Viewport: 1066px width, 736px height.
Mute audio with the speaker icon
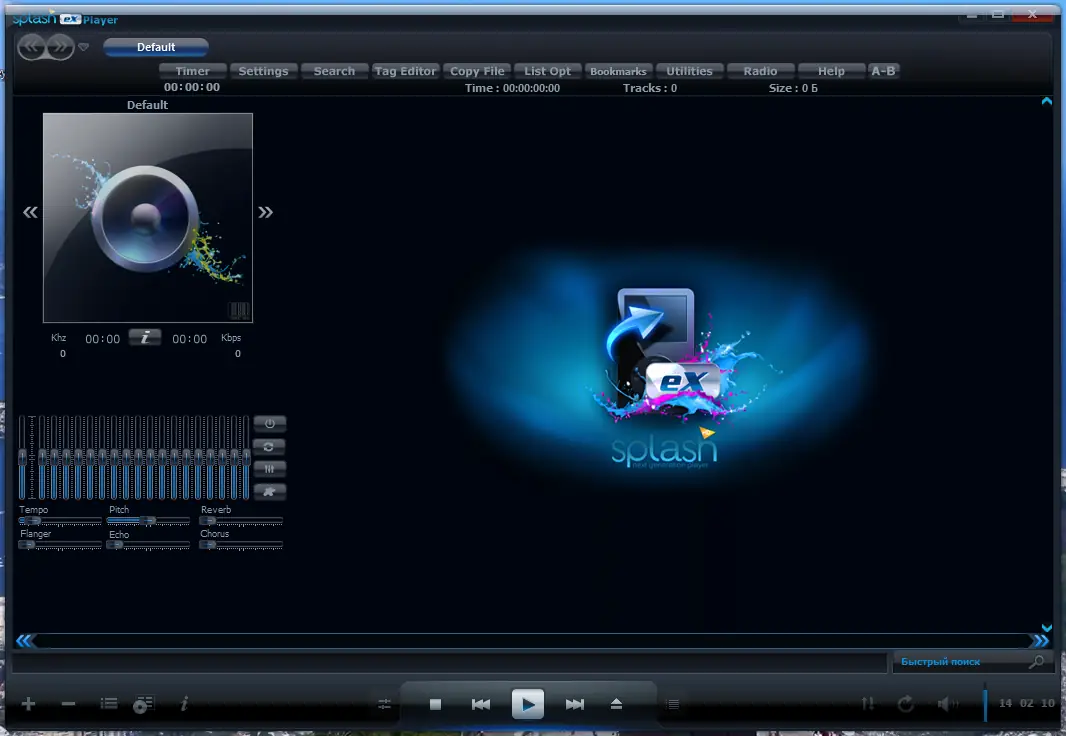coord(947,704)
